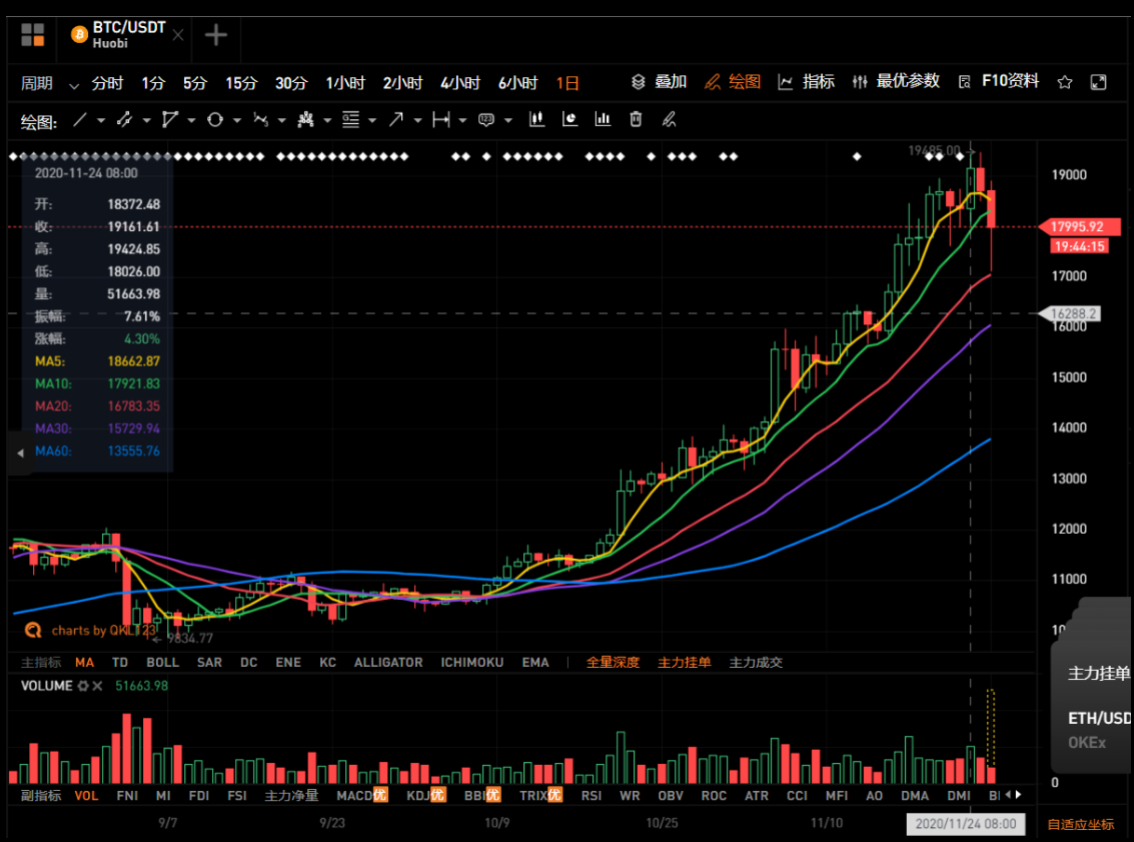
Task: Switch to 4小时 timeframe
Action: click(460, 83)
